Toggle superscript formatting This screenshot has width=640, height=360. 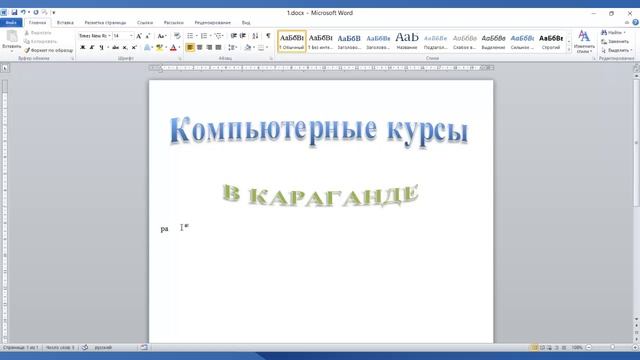coord(134,48)
